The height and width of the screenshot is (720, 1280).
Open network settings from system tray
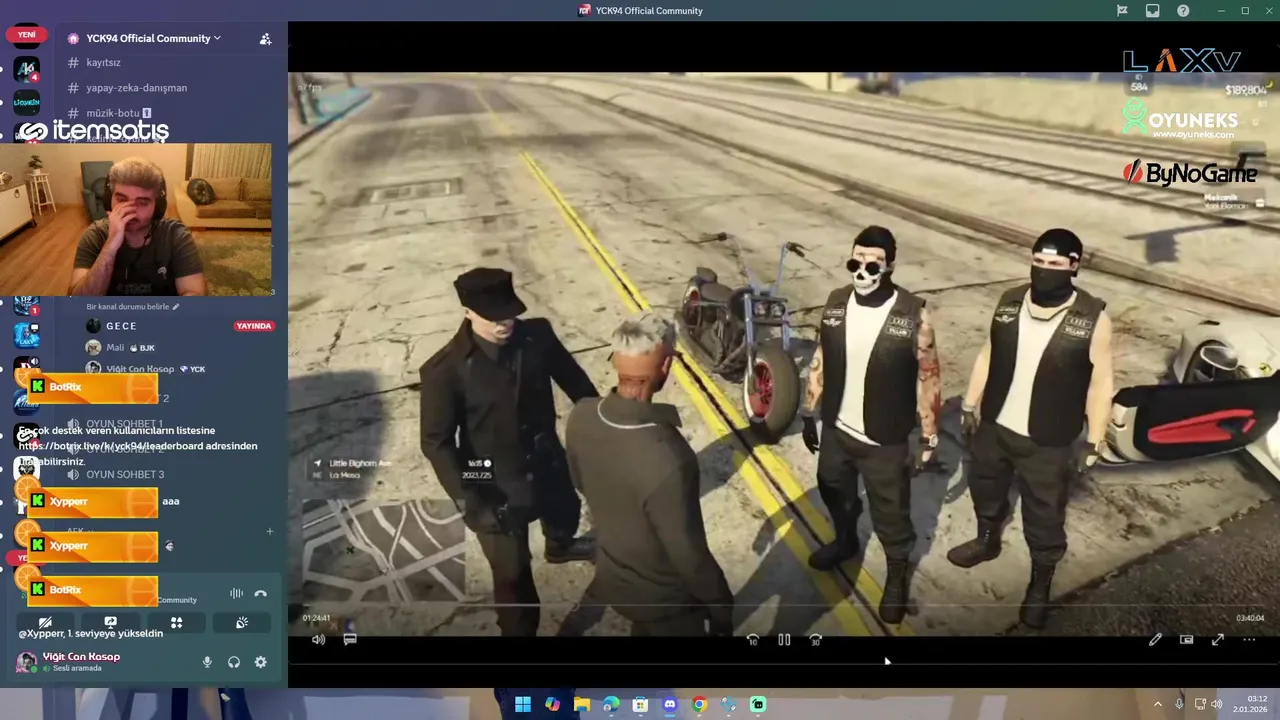1200,704
